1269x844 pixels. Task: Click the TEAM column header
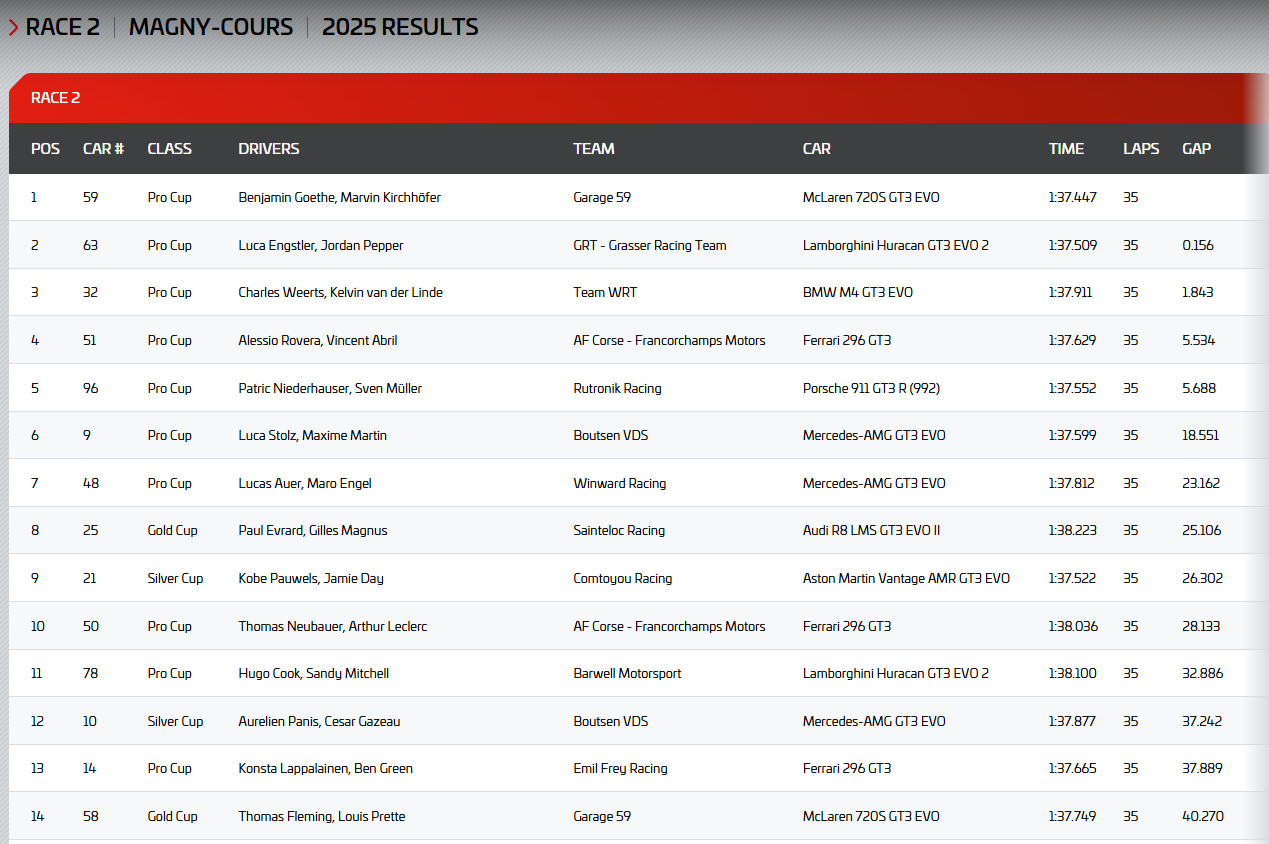pyautogui.click(x=594, y=149)
